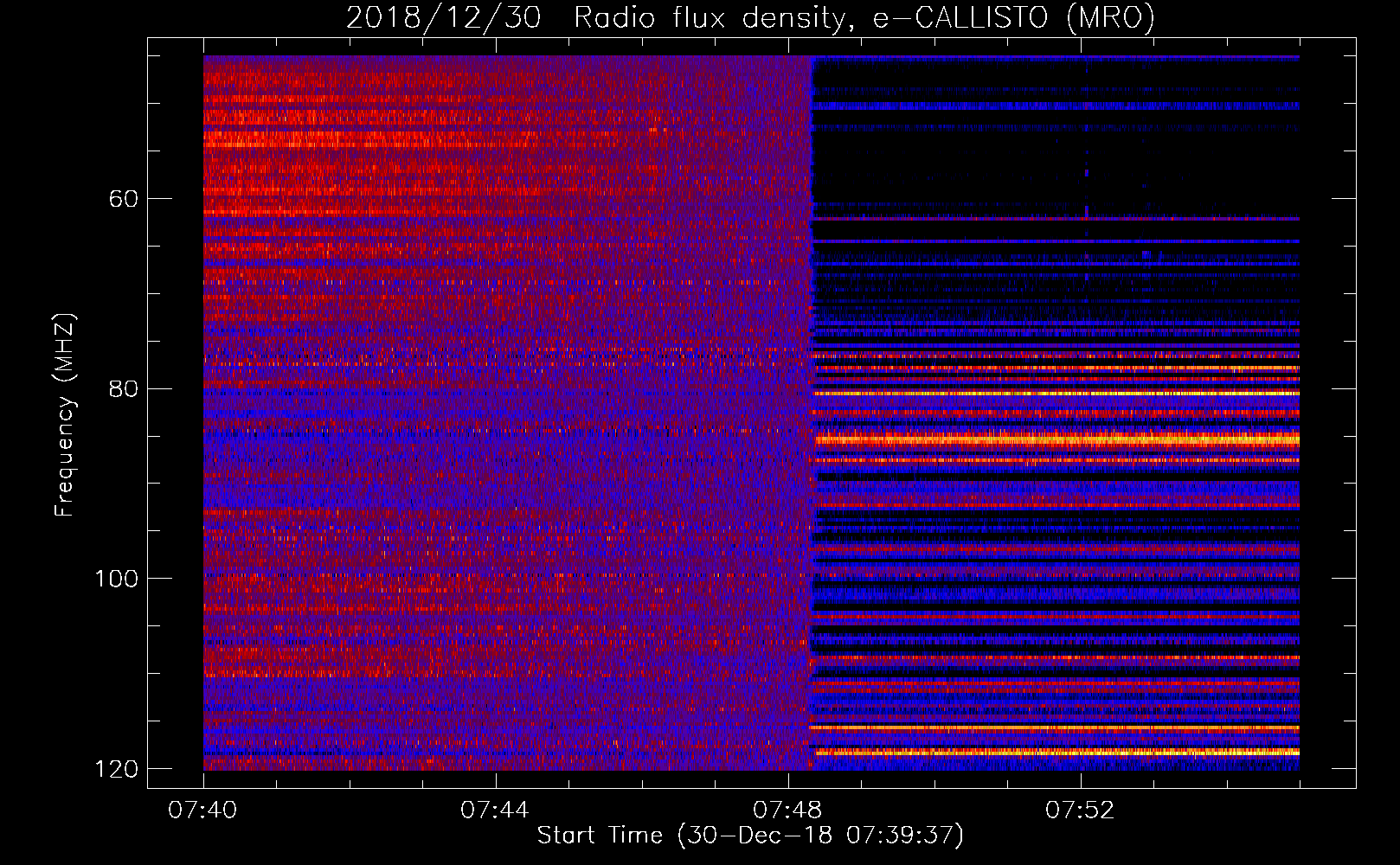The image size is (1400, 865).
Task: Click the 100 frequency tick label
Action: tap(117, 579)
